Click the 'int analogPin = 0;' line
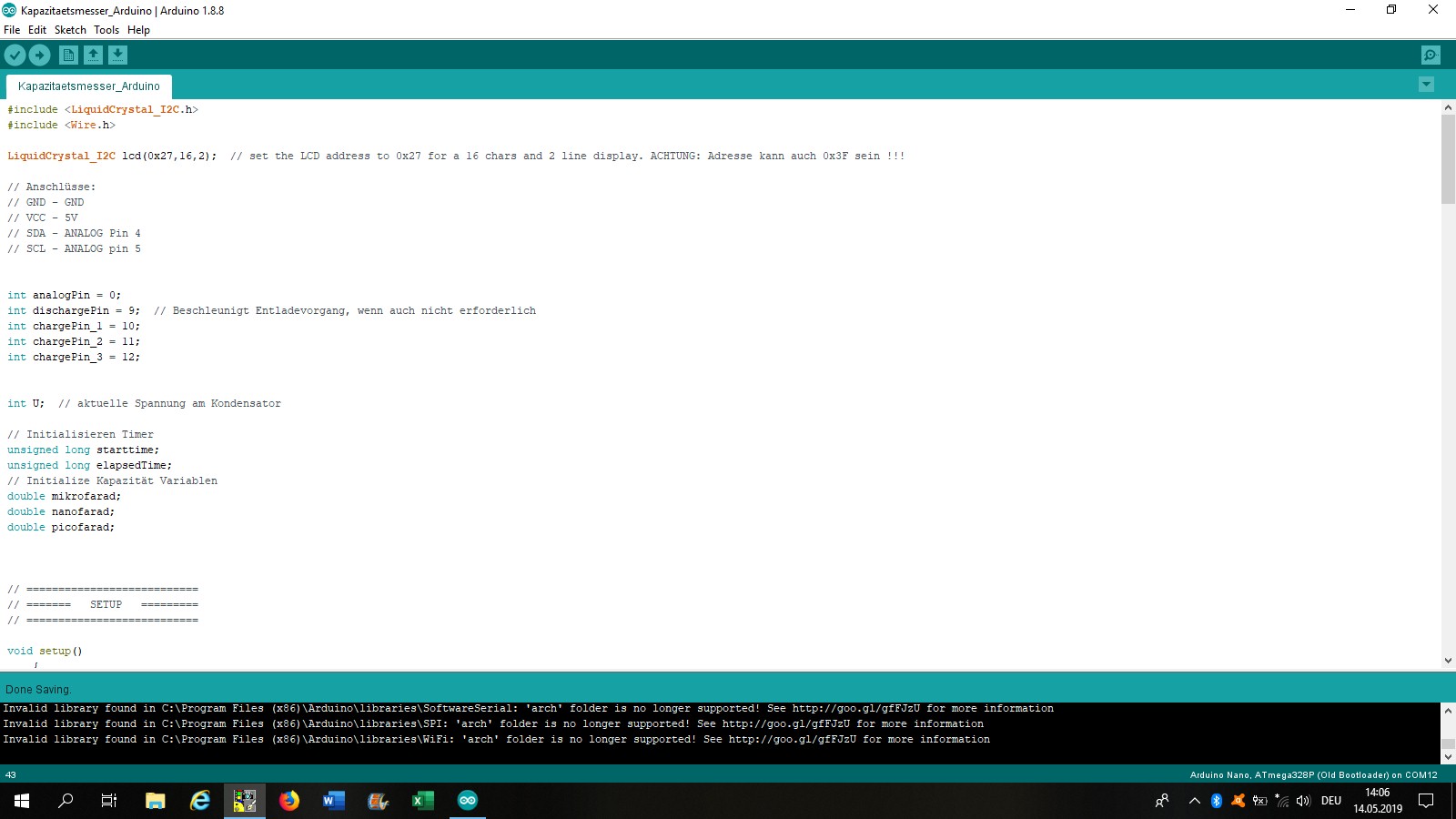This screenshot has width=1456, height=819. click(64, 295)
